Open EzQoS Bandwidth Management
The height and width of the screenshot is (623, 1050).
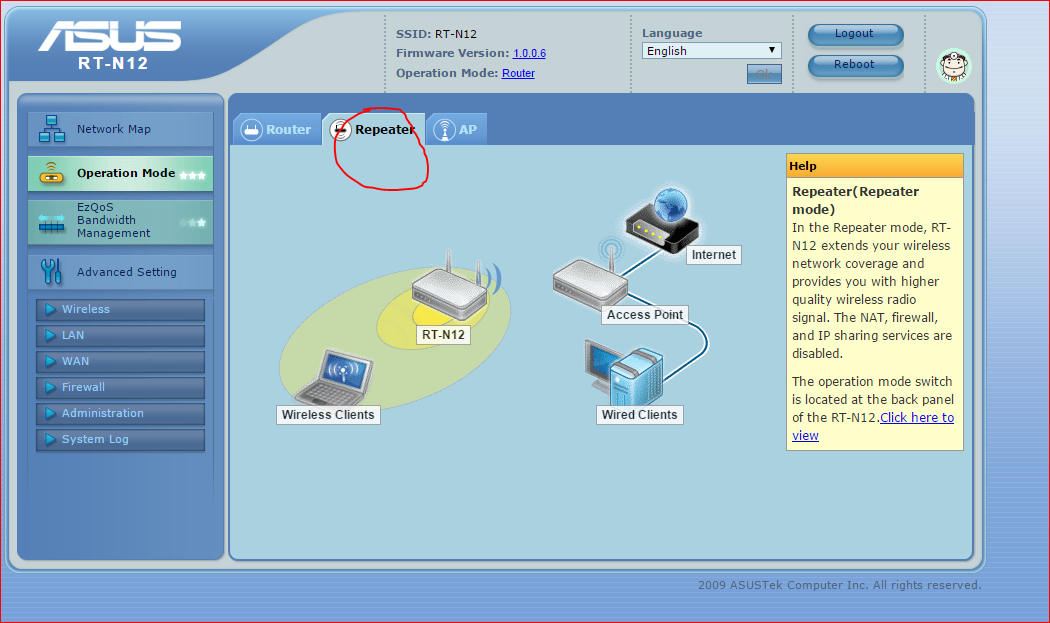click(121, 221)
